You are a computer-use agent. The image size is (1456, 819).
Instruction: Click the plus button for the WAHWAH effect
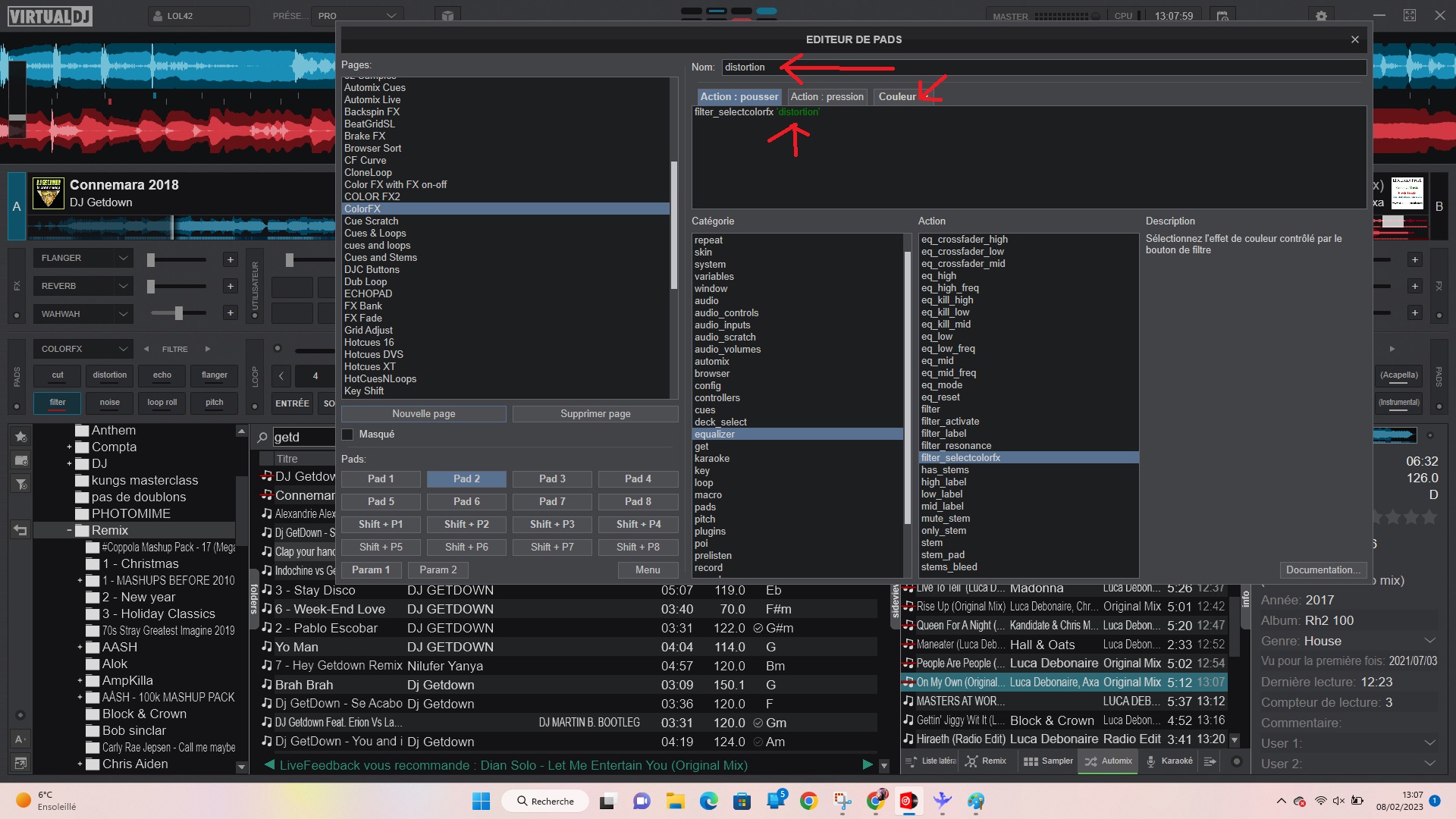point(231,313)
